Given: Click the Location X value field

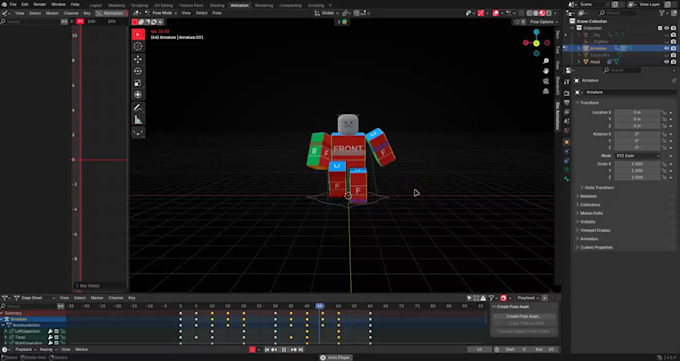Looking at the screenshot, I should click(x=637, y=112).
